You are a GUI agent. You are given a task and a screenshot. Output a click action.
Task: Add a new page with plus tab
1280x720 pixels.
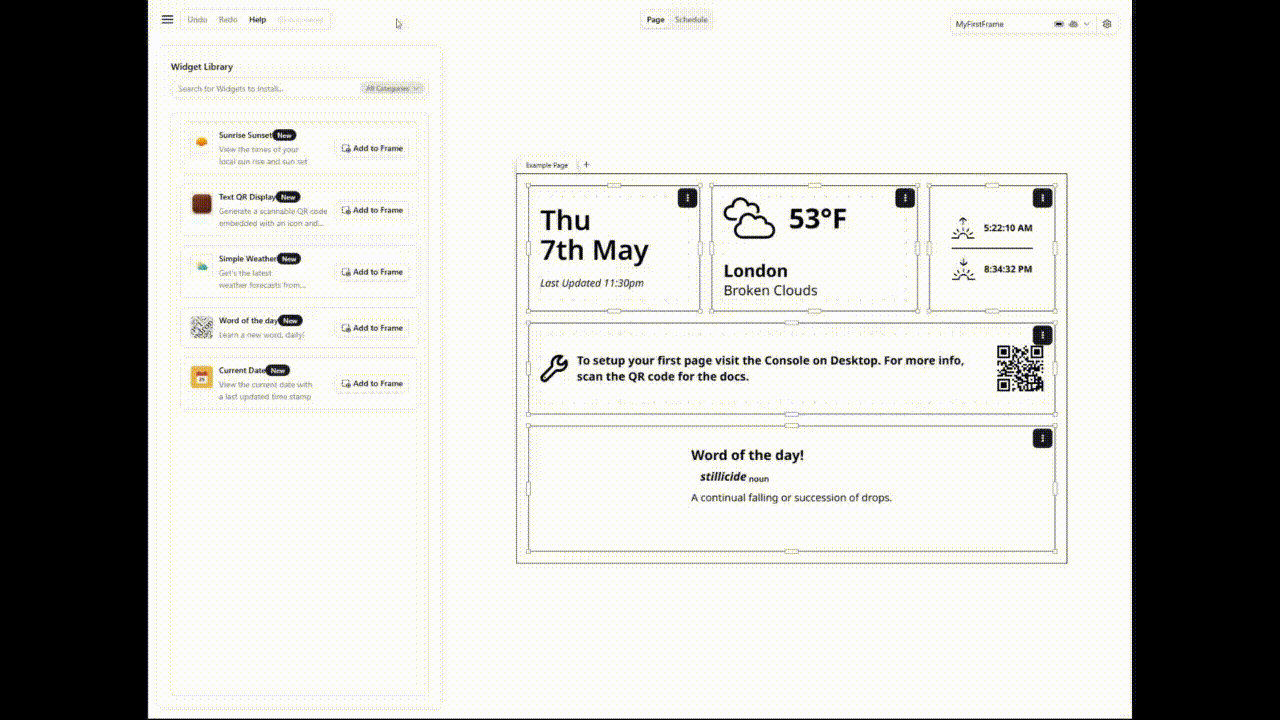click(x=586, y=165)
